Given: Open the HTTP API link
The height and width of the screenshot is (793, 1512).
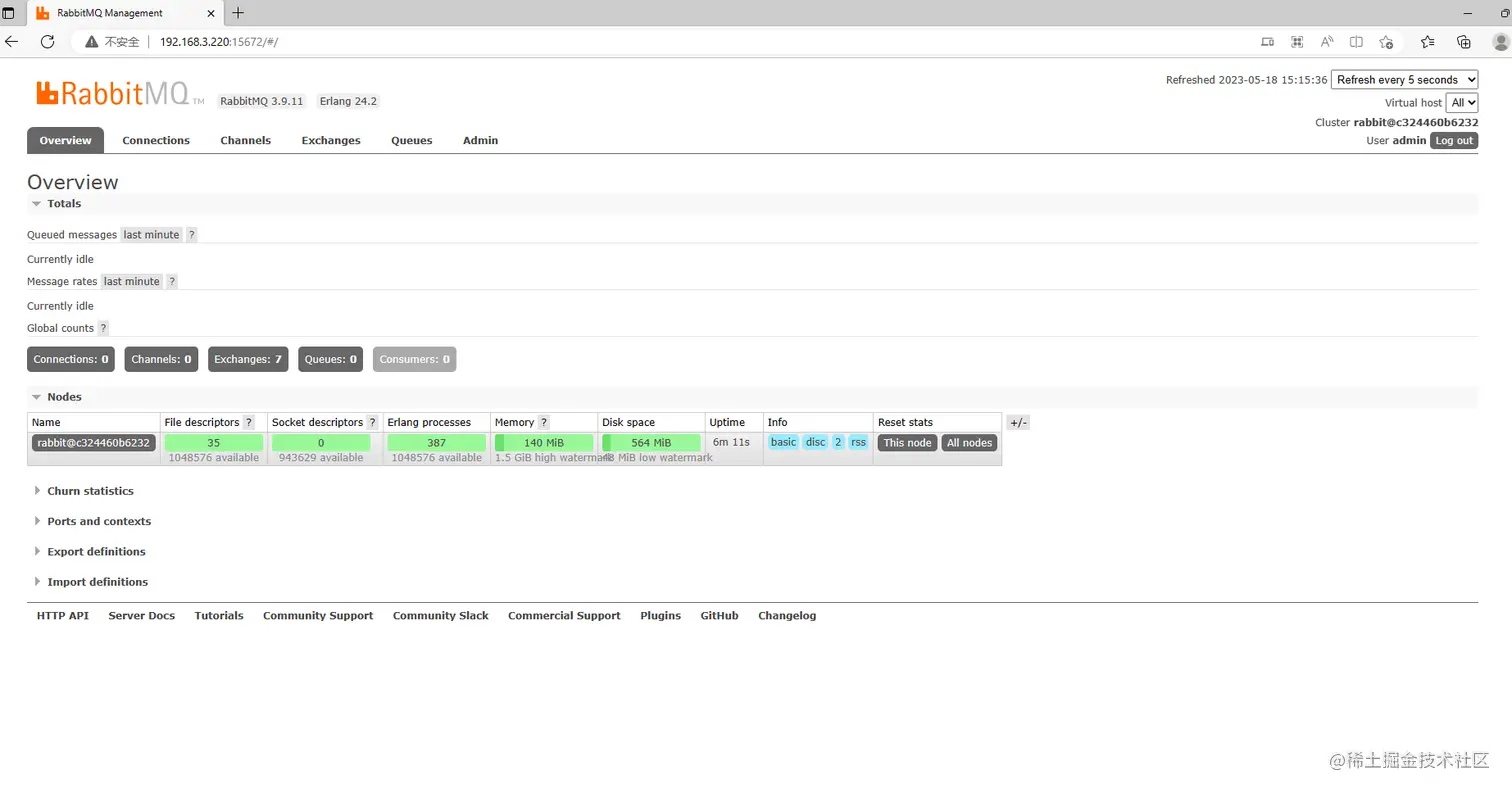Looking at the screenshot, I should pyautogui.click(x=63, y=616).
